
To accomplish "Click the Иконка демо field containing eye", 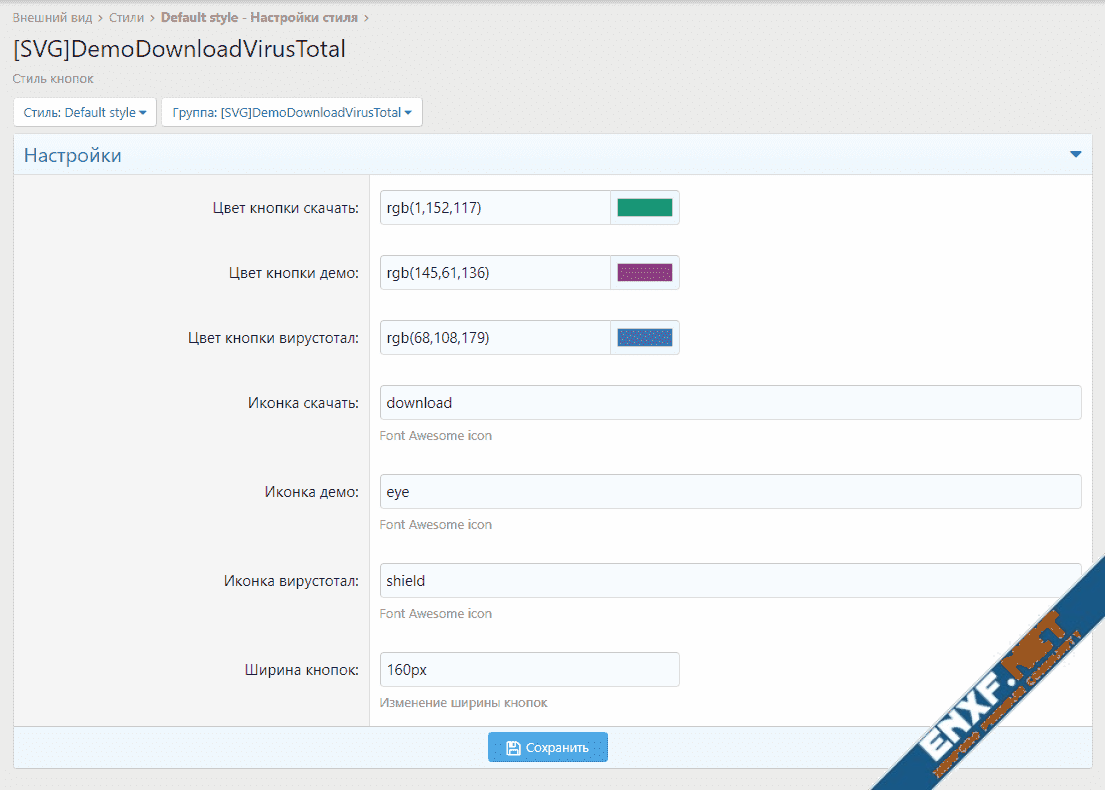I will coord(730,492).
